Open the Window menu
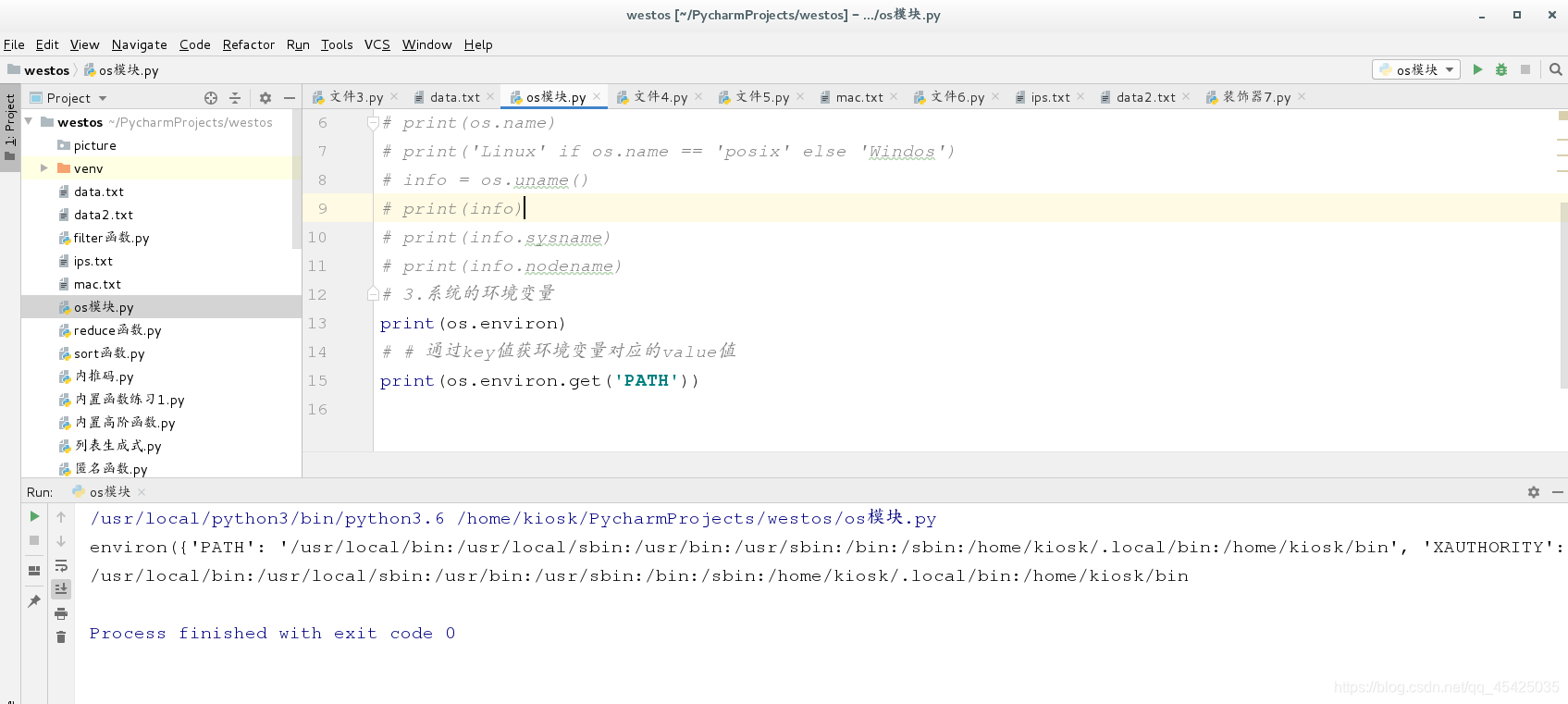Screen dimensions: 1568x704 pyautogui.click(x=426, y=44)
